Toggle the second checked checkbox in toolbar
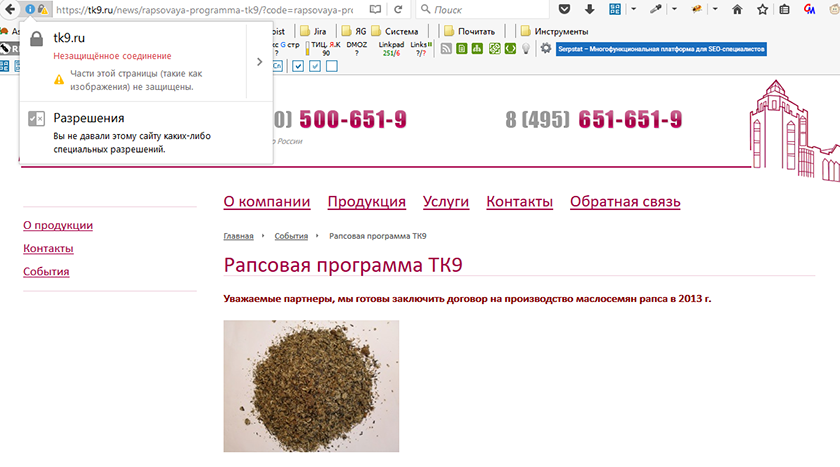 [x=315, y=66]
